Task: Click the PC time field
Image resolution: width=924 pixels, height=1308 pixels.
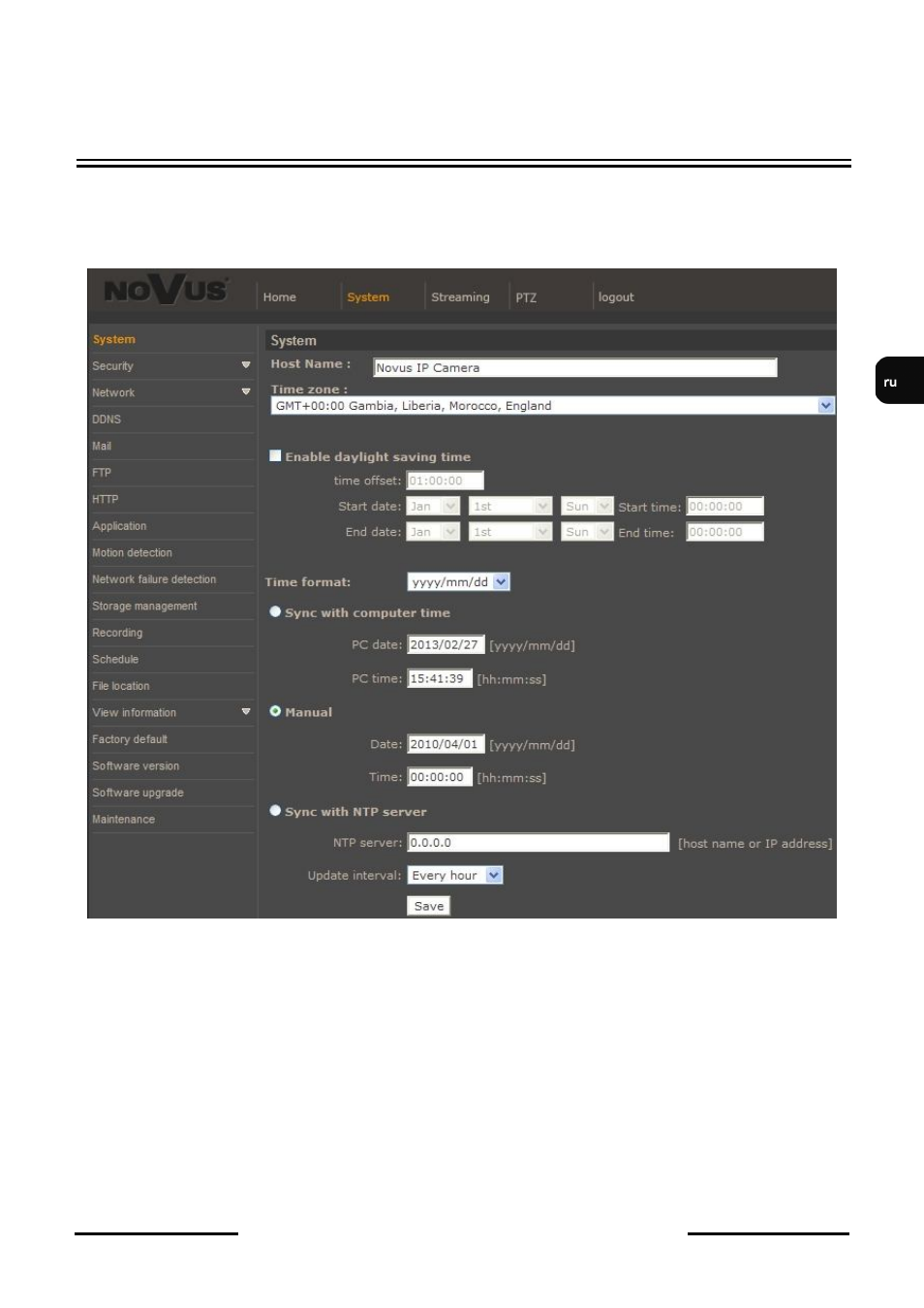Action: click(440, 678)
